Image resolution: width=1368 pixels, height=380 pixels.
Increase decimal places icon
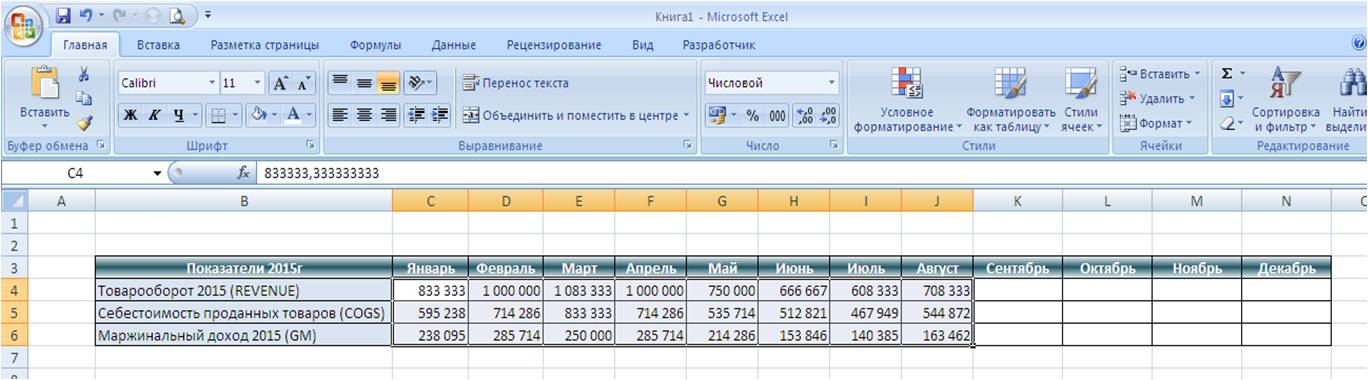click(803, 116)
